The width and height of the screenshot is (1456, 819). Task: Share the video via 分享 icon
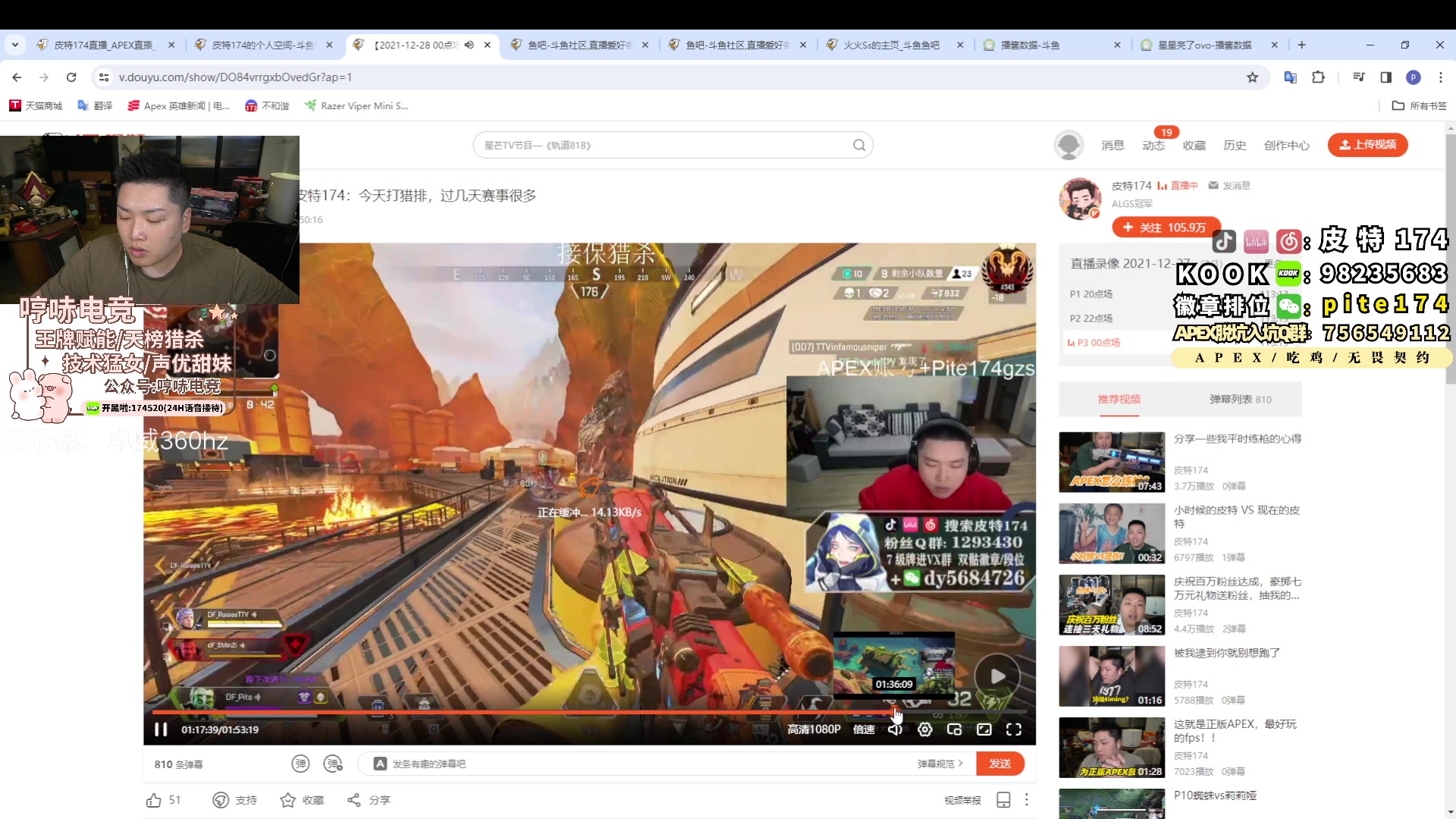point(354,800)
